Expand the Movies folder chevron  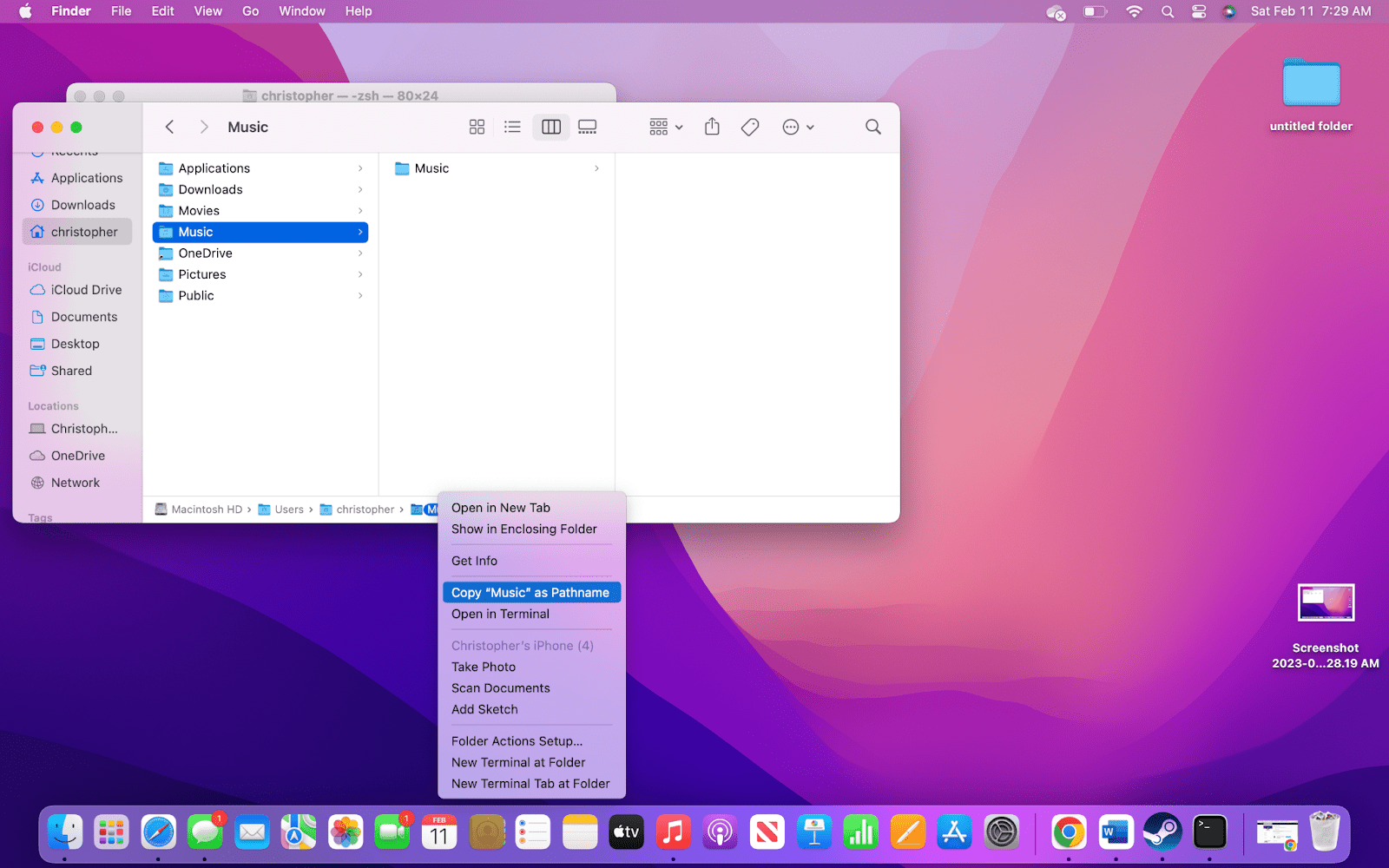point(360,211)
